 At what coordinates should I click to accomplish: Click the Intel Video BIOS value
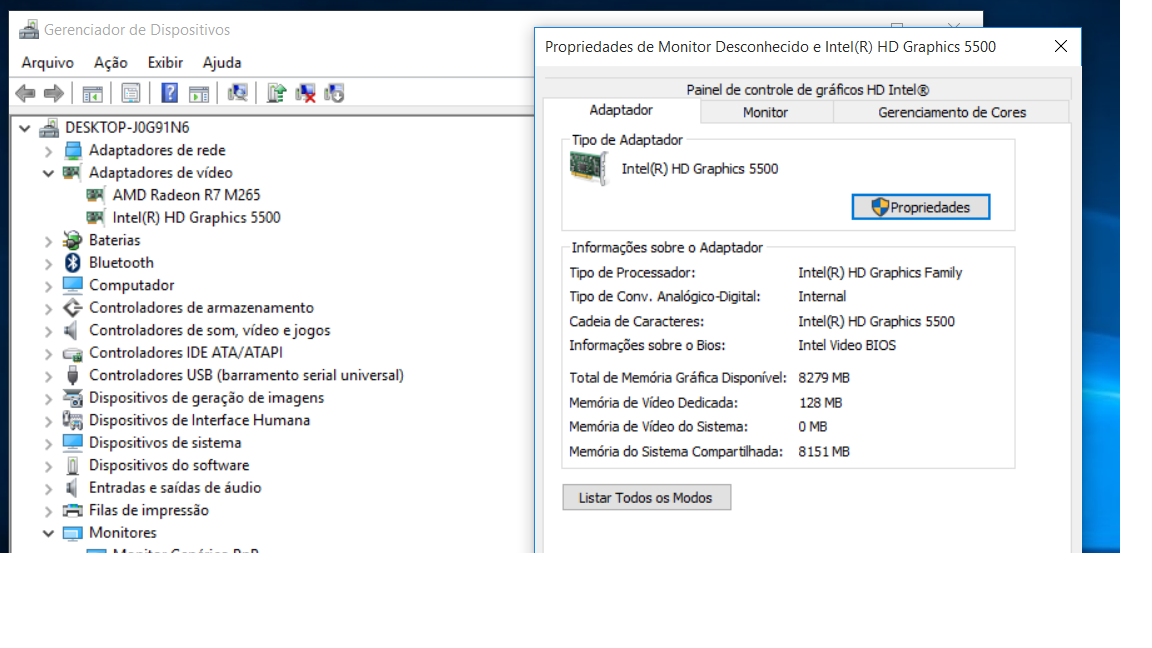coord(847,345)
